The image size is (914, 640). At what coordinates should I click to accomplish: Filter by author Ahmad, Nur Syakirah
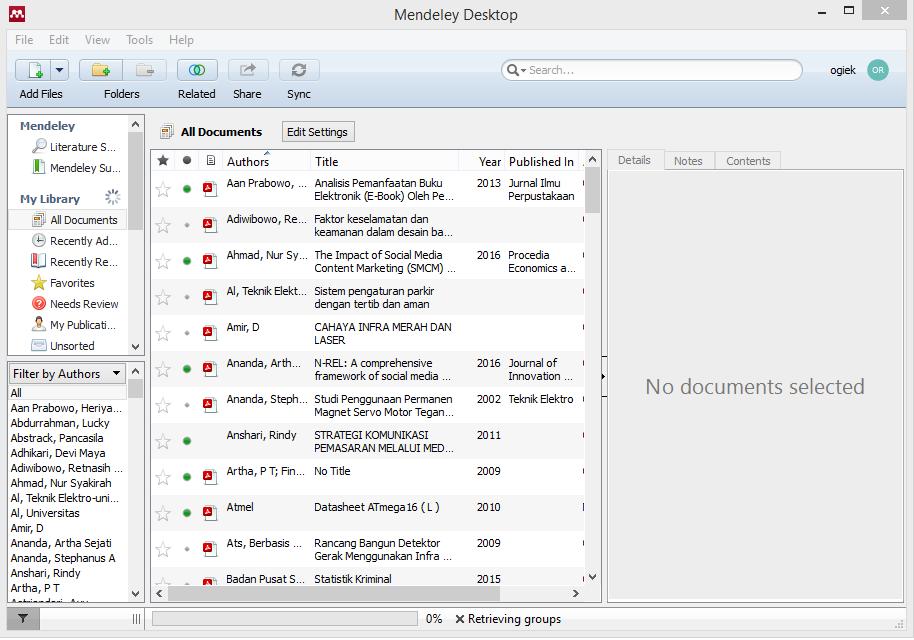(x=61, y=484)
